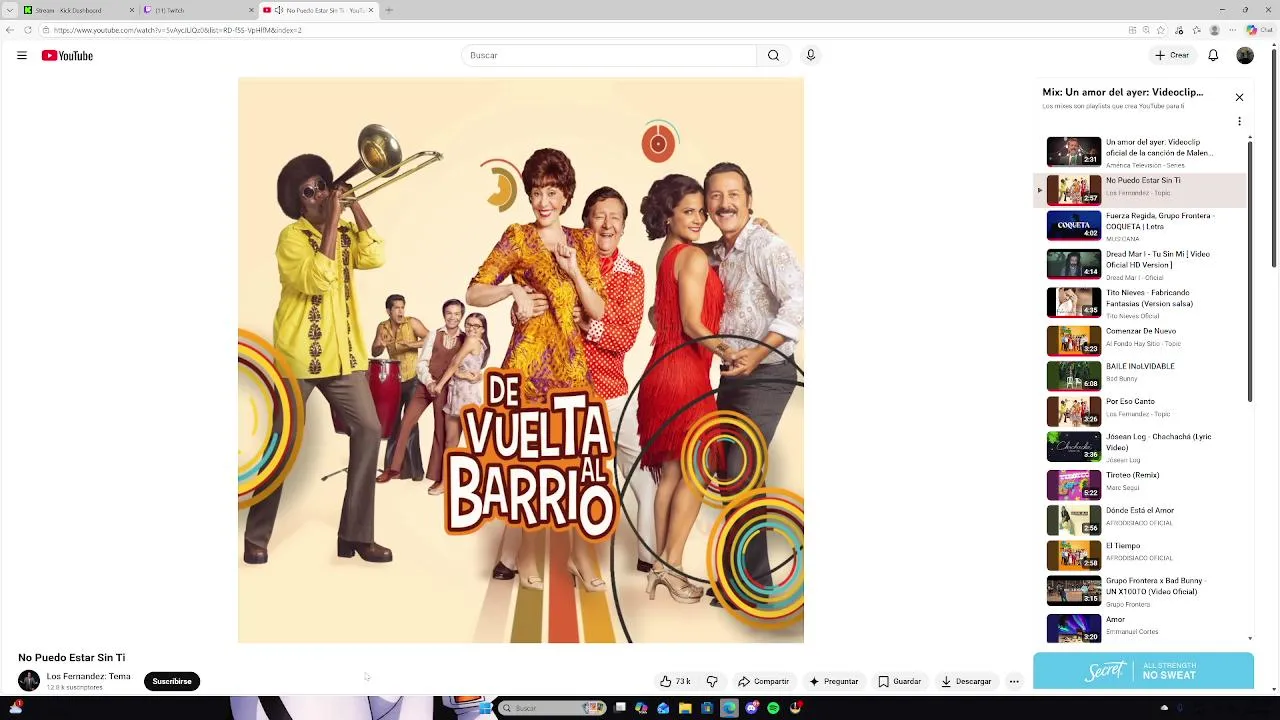This screenshot has width=1280, height=720.
Task: Start voice search with microphone icon
Action: (x=811, y=56)
